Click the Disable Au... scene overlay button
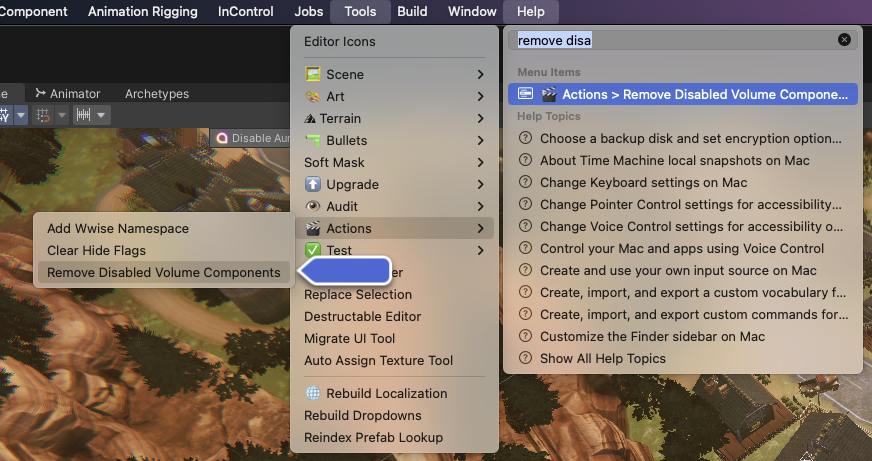The width and height of the screenshot is (872, 461). 252,138
